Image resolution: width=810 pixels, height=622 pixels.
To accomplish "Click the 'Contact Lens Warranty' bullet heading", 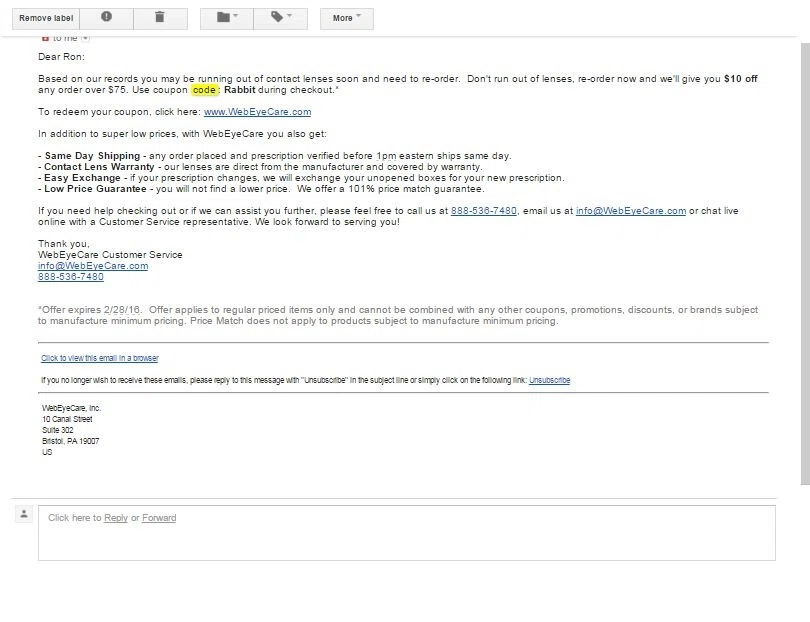I will (x=99, y=167).
